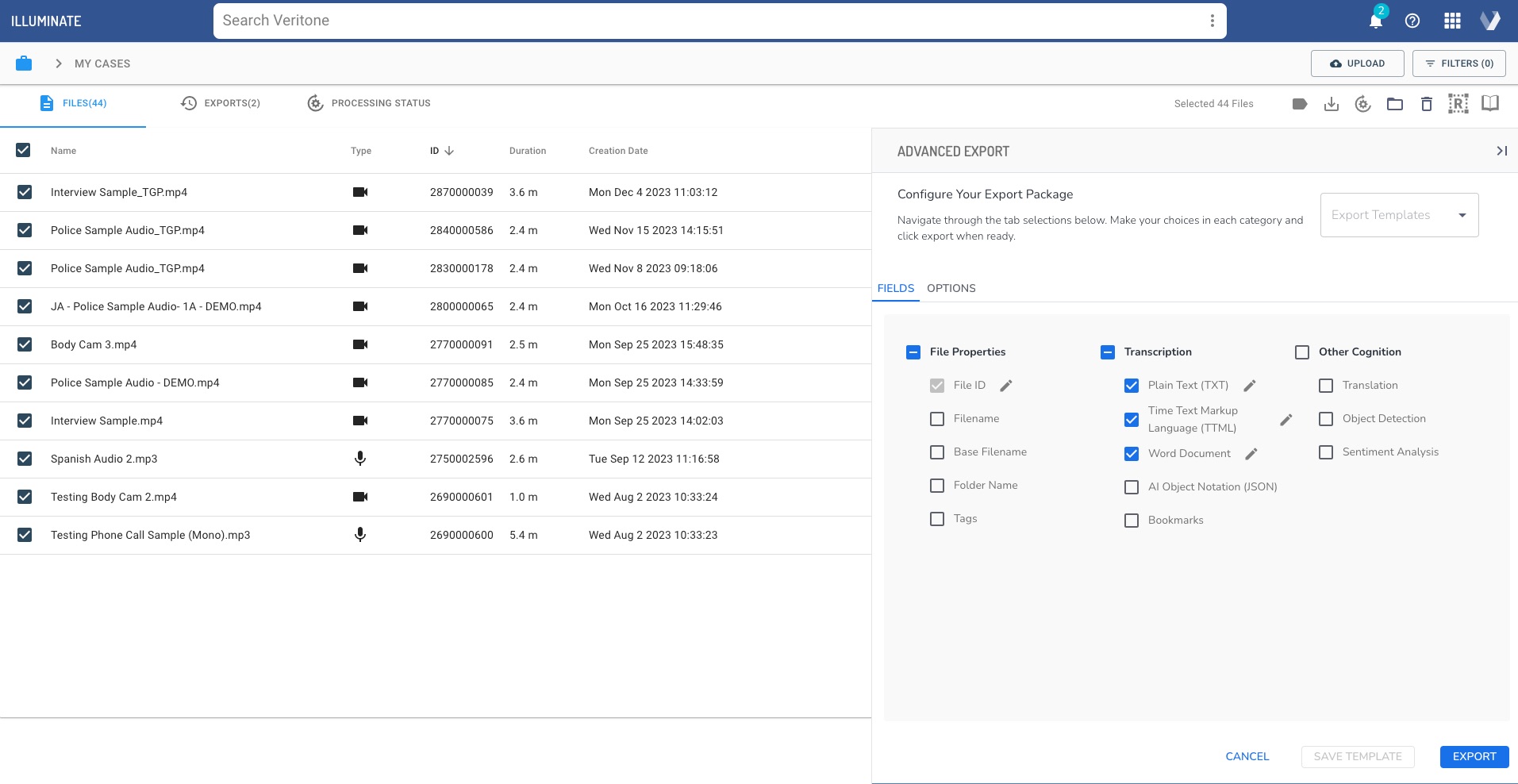Open the search options kebab menu
Viewport: 1518px width, 784px height.
(x=1212, y=20)
